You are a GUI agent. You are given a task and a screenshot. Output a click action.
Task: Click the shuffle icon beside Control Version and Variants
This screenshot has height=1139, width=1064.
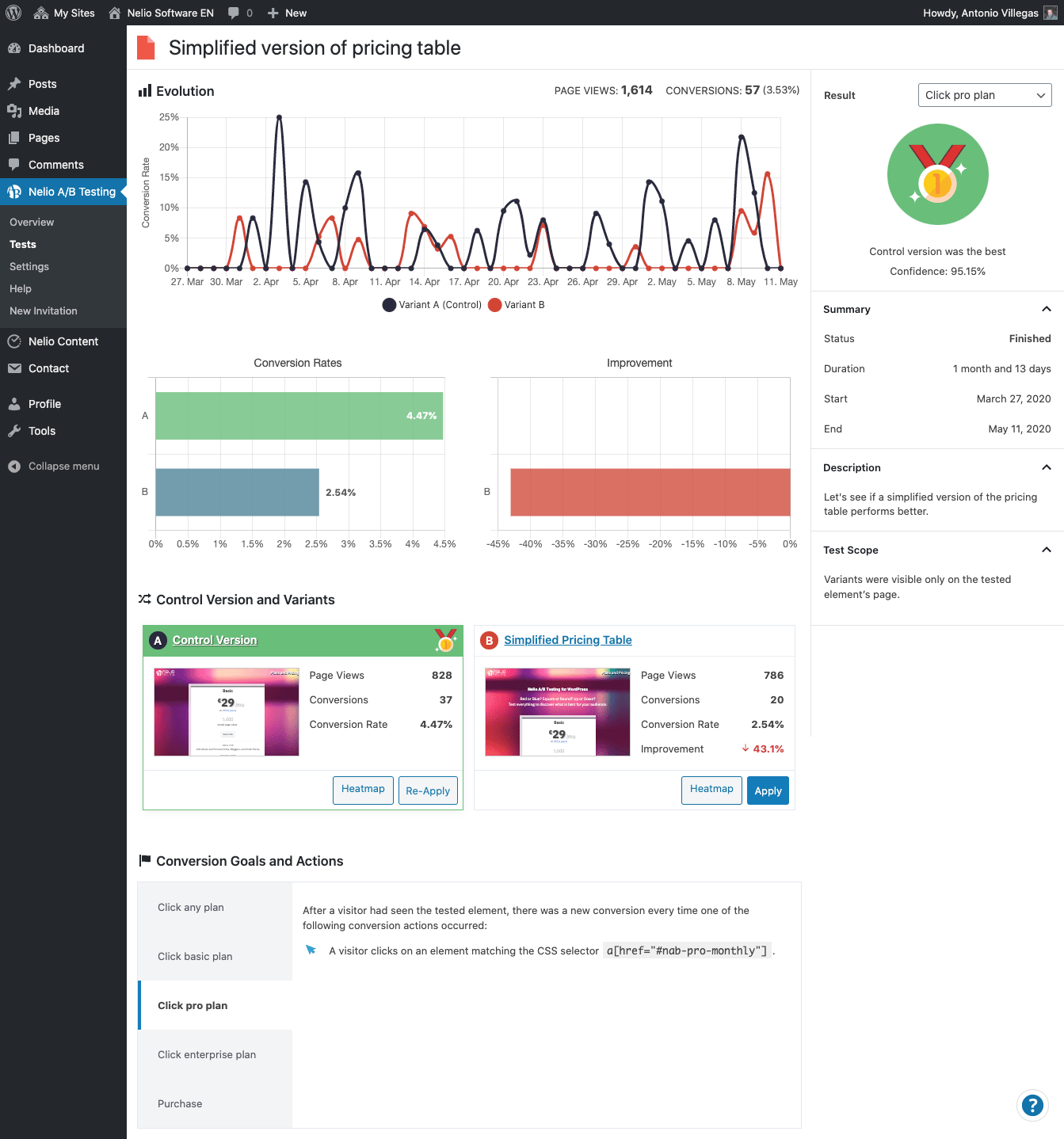pyautogui.click(x=145, y=600)
